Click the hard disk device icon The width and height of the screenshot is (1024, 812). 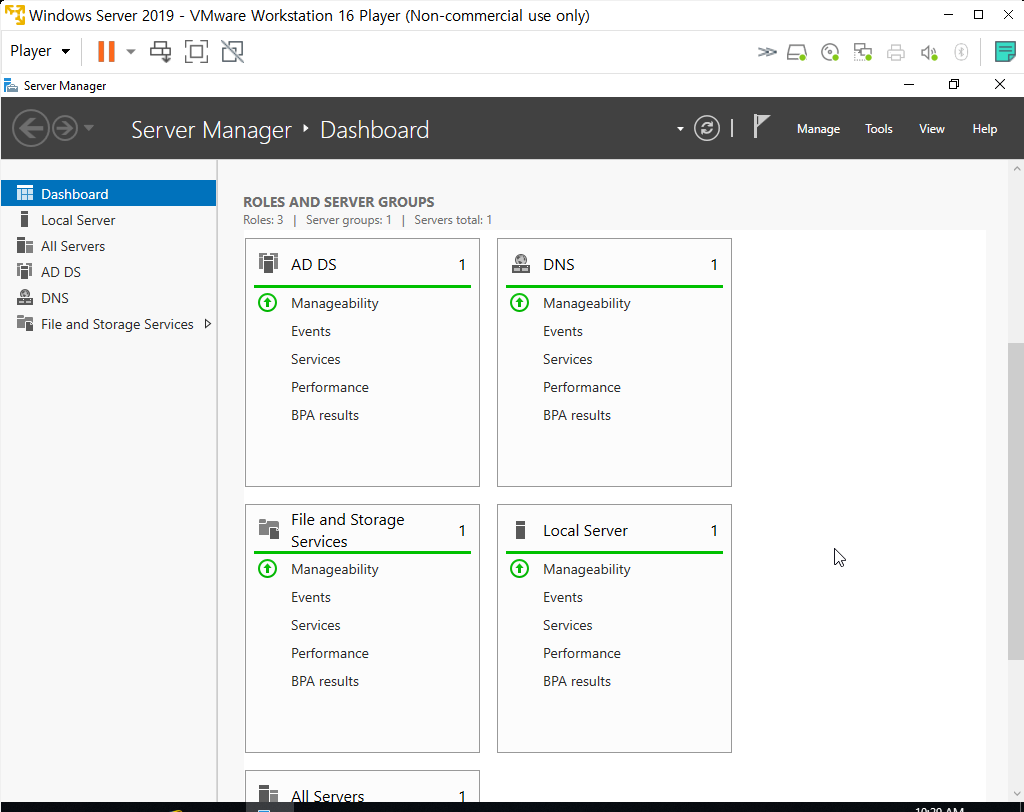[x=797, y=52]
